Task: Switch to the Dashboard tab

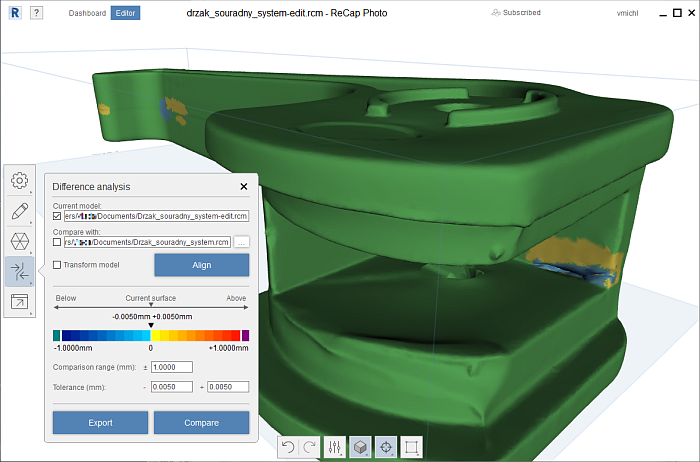Action: [86, 13]
